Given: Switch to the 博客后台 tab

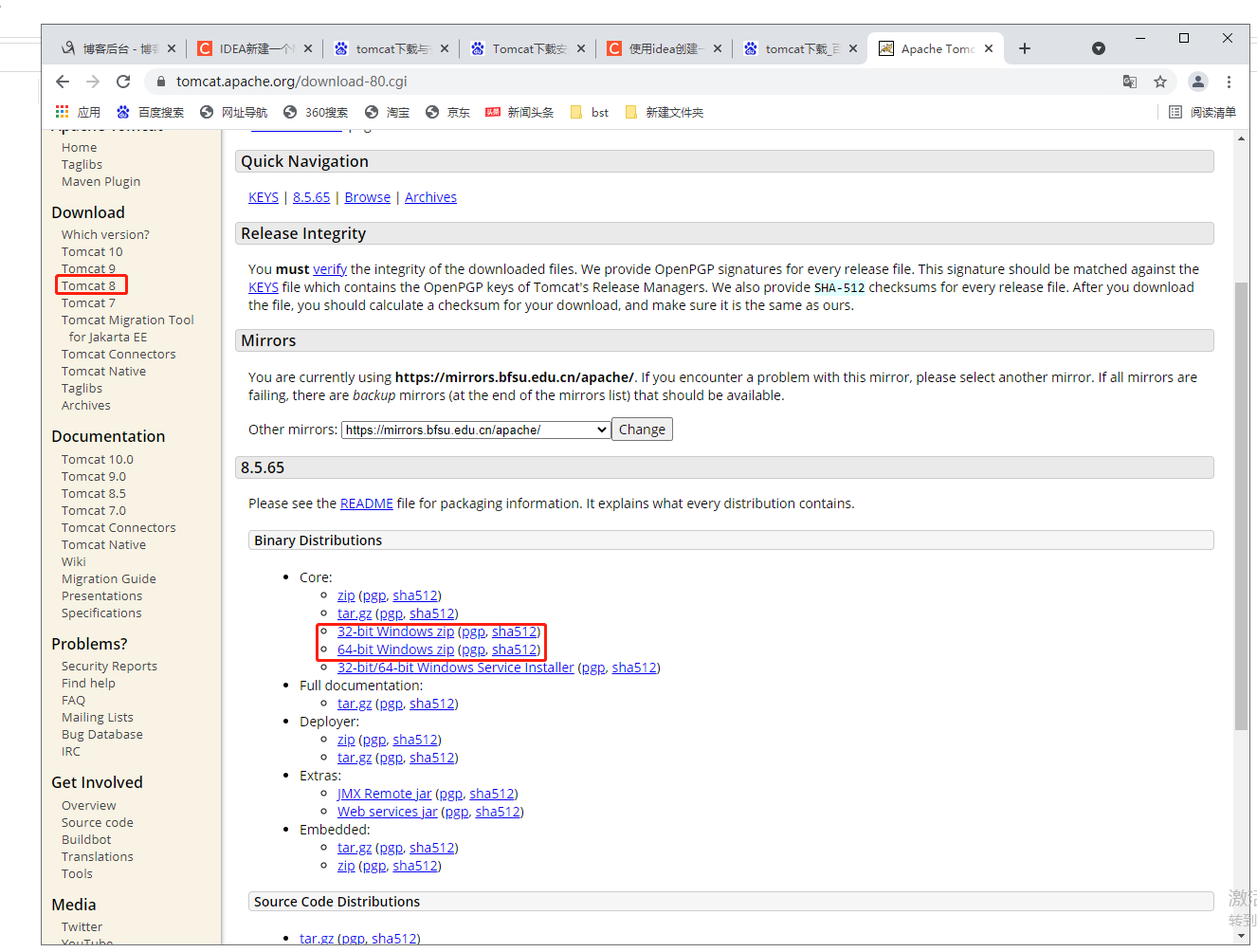Looking at the screenshot, I should tap(109, 48).
